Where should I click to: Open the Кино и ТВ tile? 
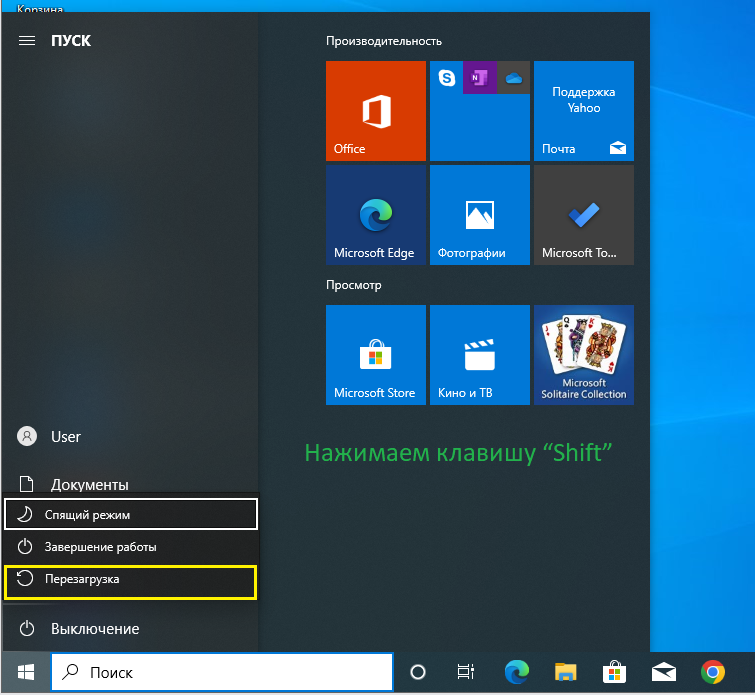click(x=480, y=355)
